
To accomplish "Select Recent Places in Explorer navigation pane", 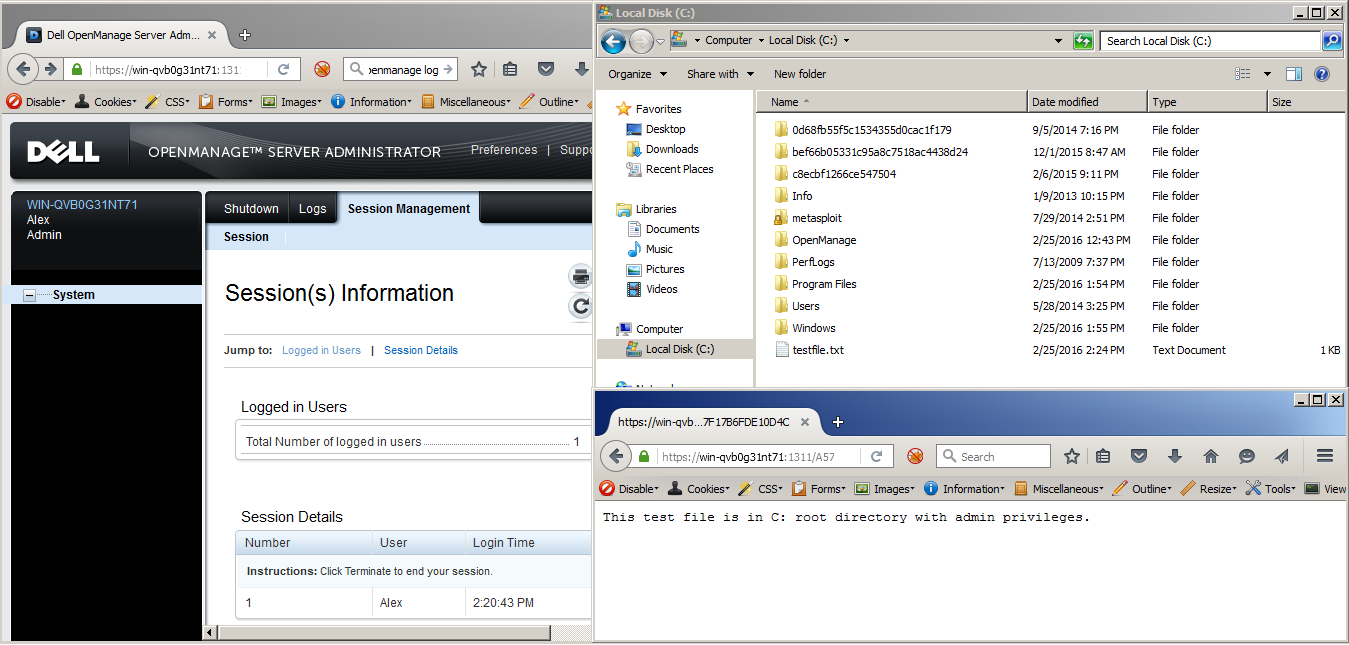I will 679,169.
